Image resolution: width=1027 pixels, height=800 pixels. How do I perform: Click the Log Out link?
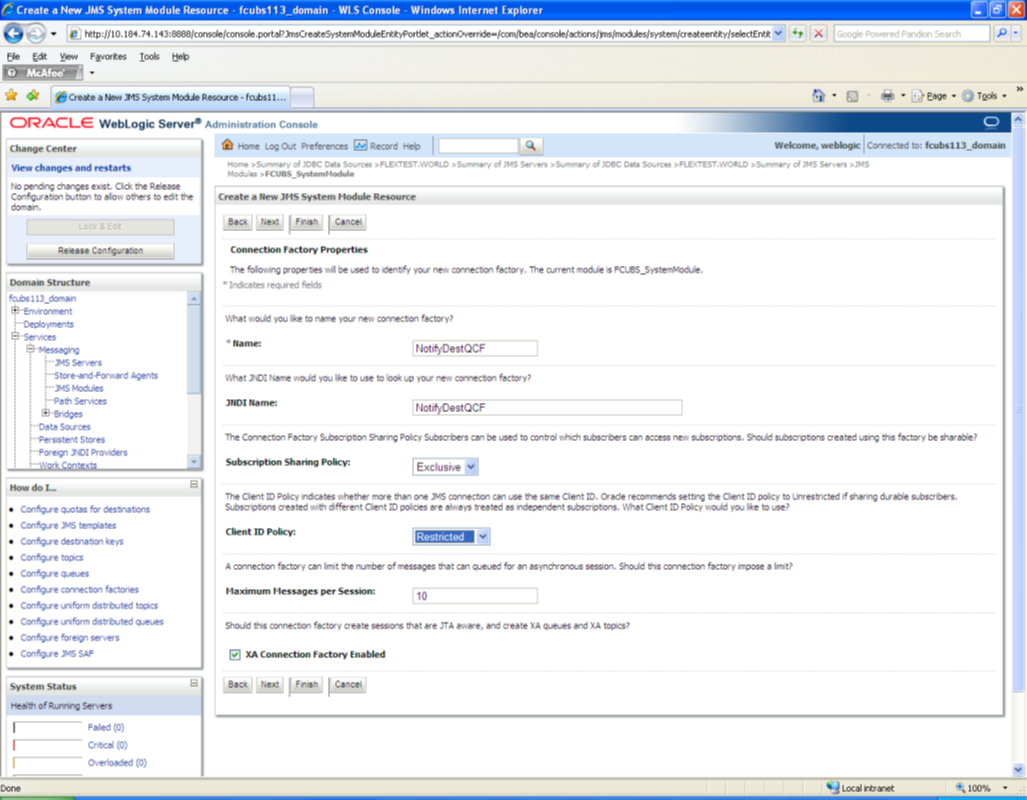pos(280,146)
